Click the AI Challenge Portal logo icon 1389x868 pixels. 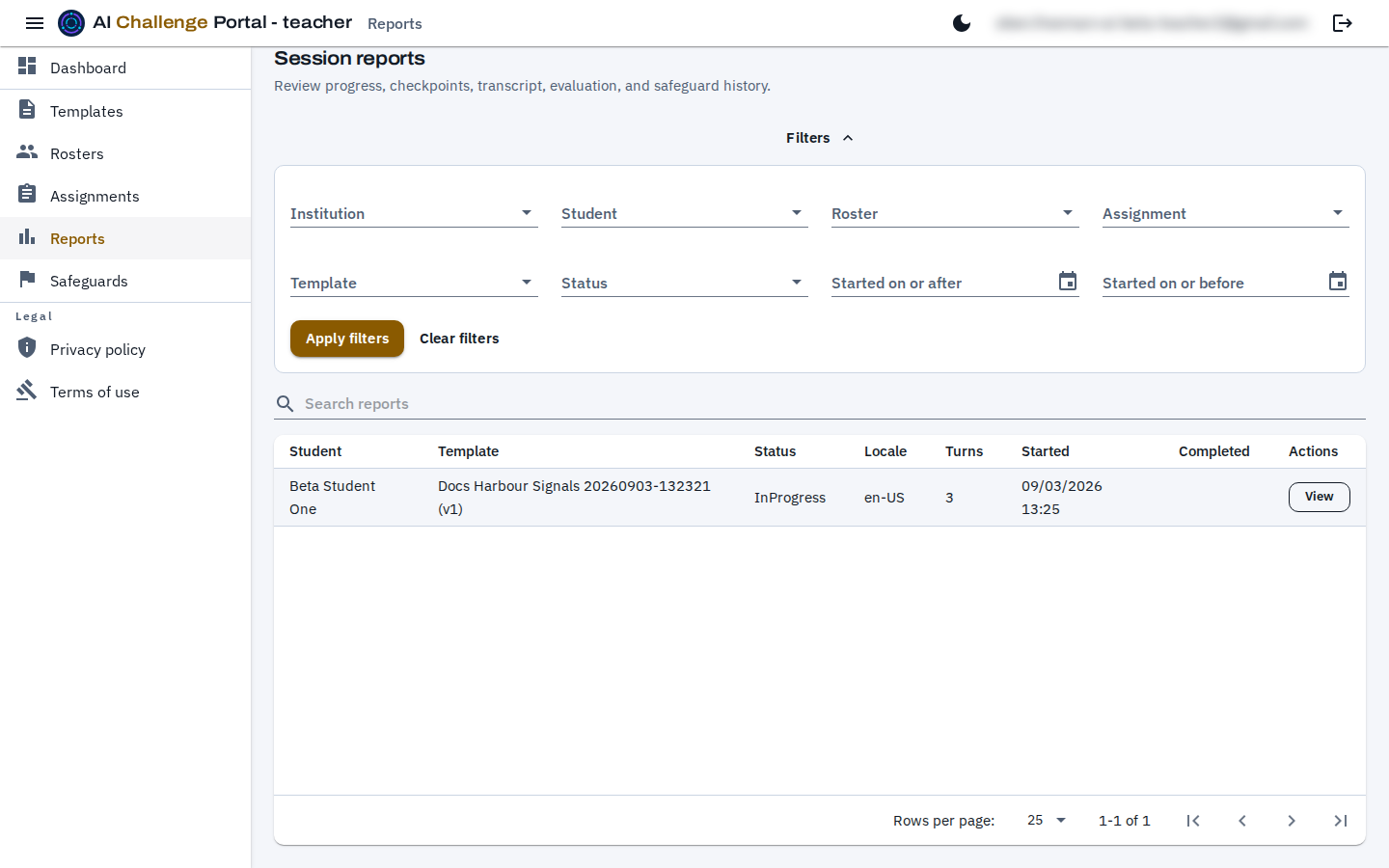pyautogui.click(x=71, y=23)
